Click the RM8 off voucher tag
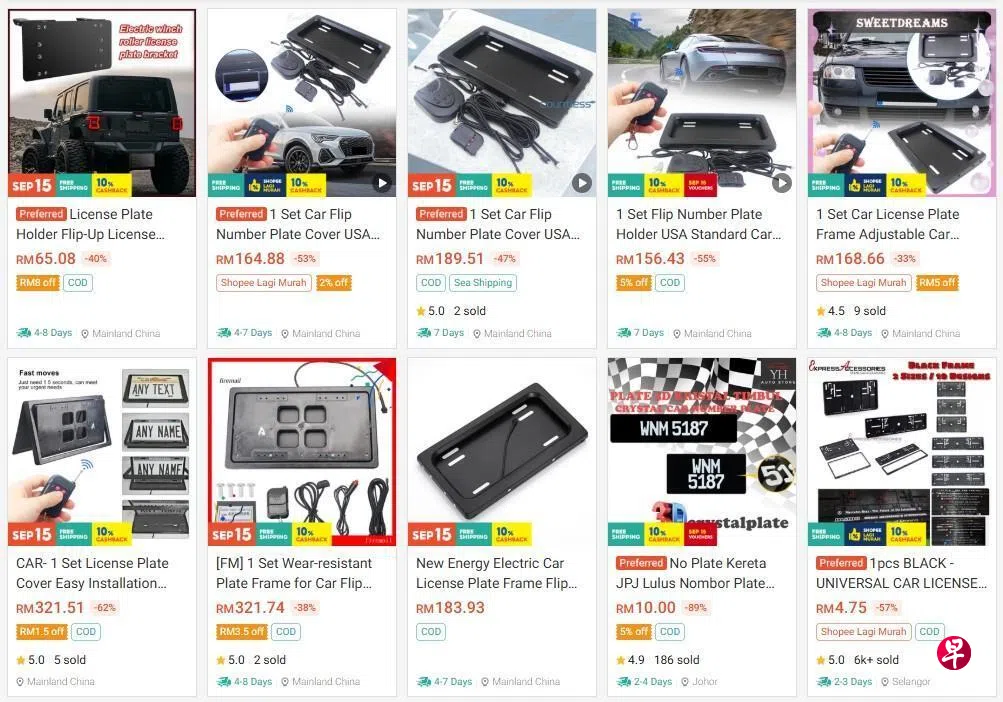This screenshot has height=702, width=1003. pyautogui.click(x=38, y=283)
